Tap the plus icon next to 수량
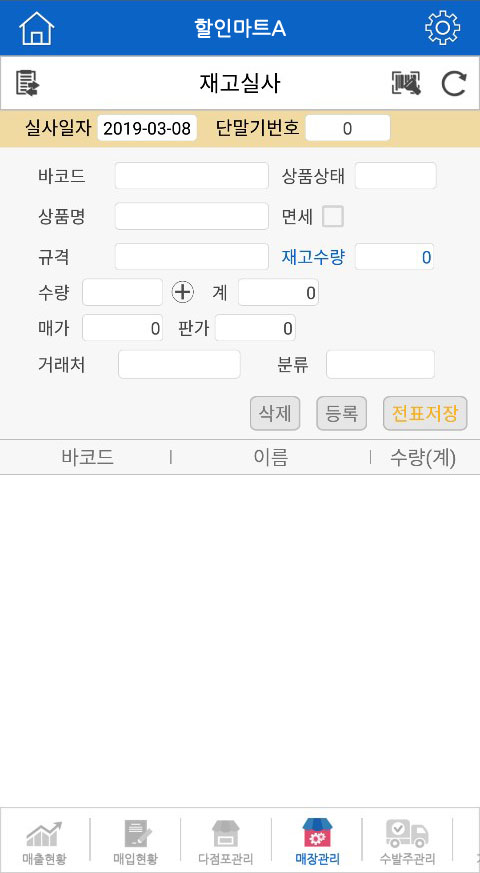480x873 pixels. coord(183,292)
